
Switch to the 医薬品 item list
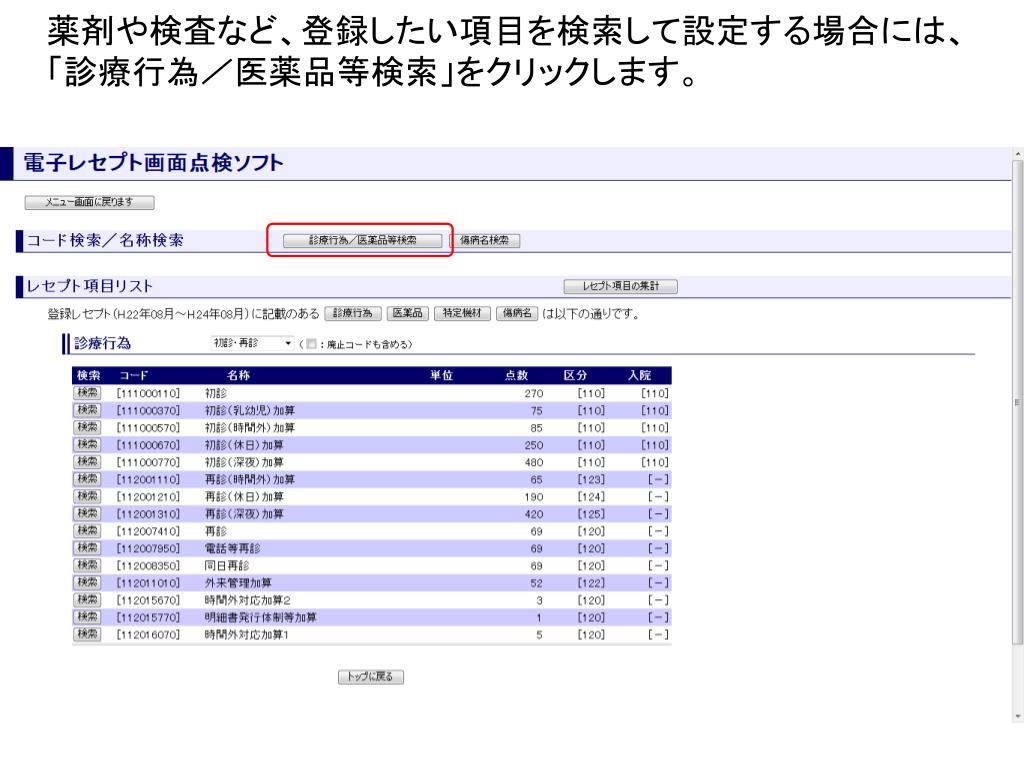point(408,314)
